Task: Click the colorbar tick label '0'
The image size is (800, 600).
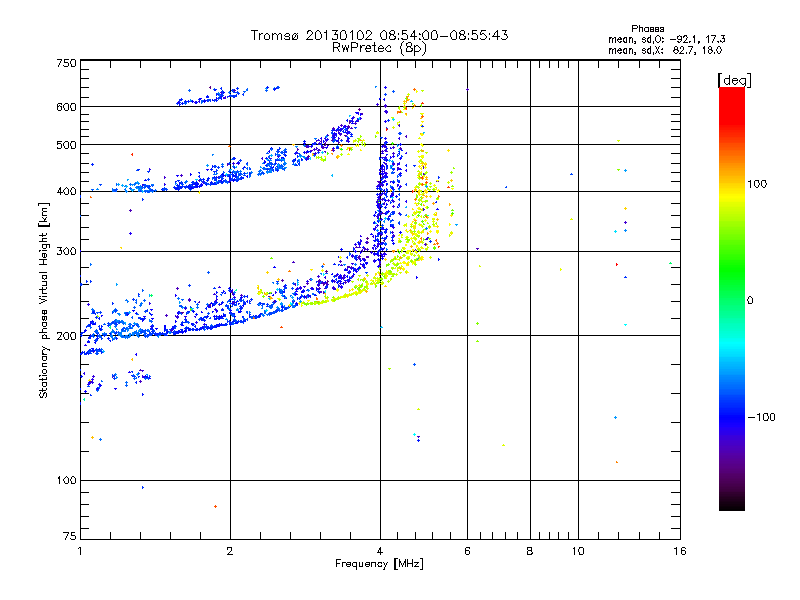Action: coord(750,301)
